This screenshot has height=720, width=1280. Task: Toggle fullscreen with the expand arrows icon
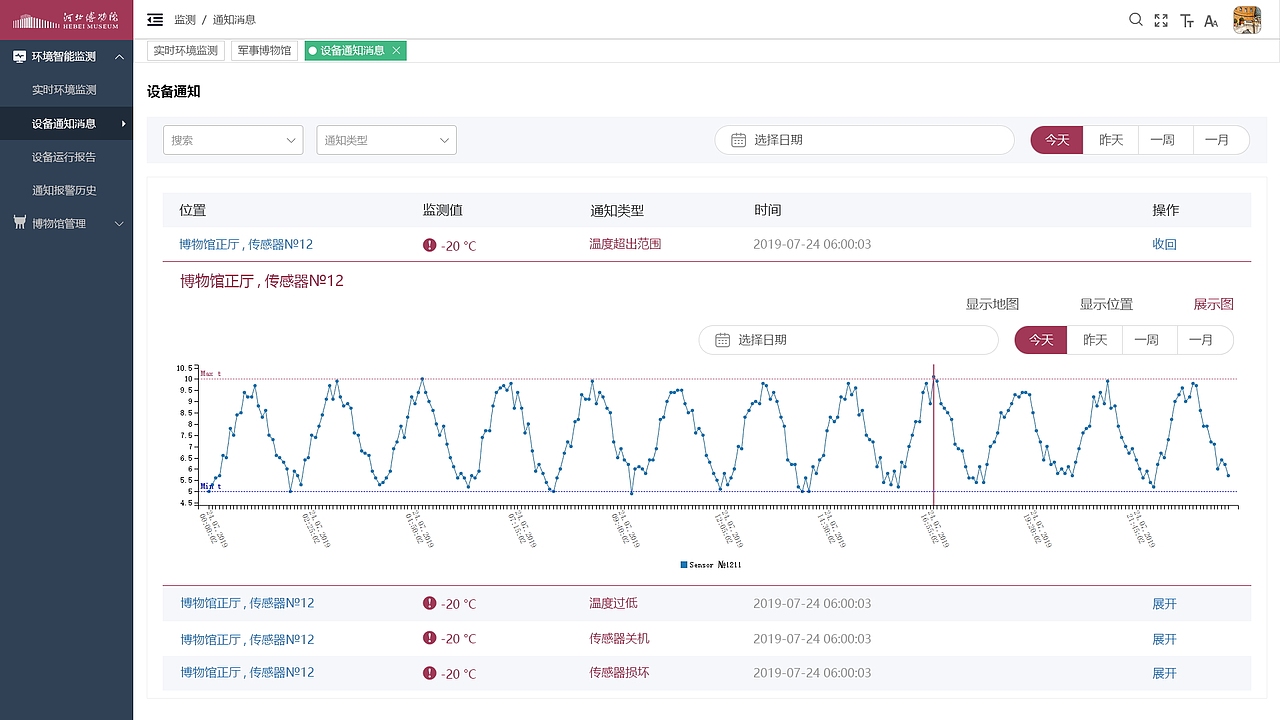tap(1161, 20)
